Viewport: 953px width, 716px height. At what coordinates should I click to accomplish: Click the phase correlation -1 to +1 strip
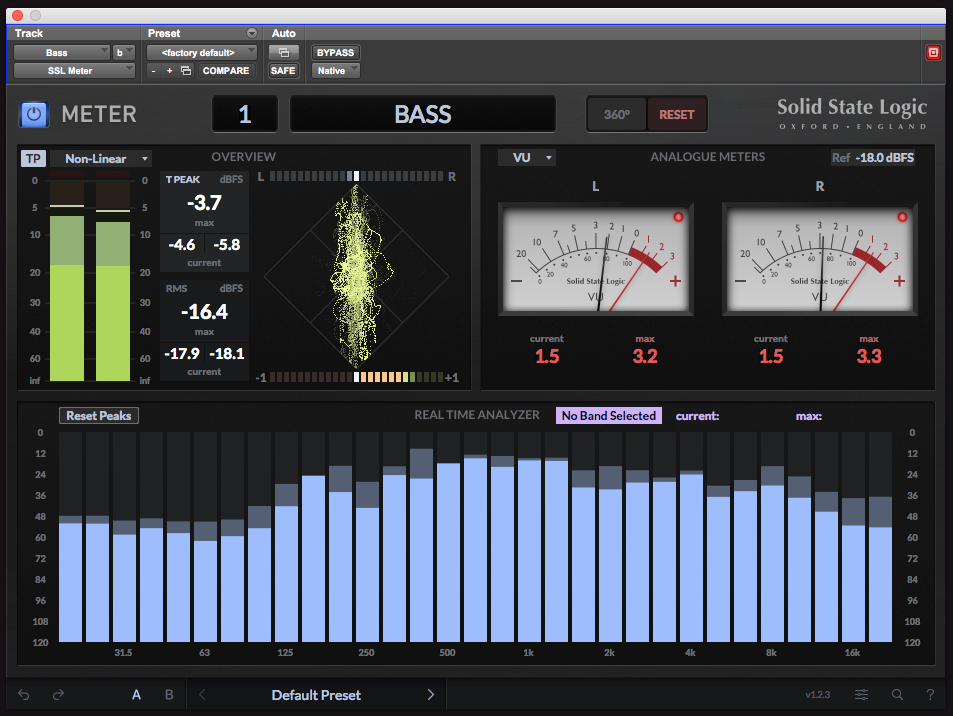tap(356, 377)
